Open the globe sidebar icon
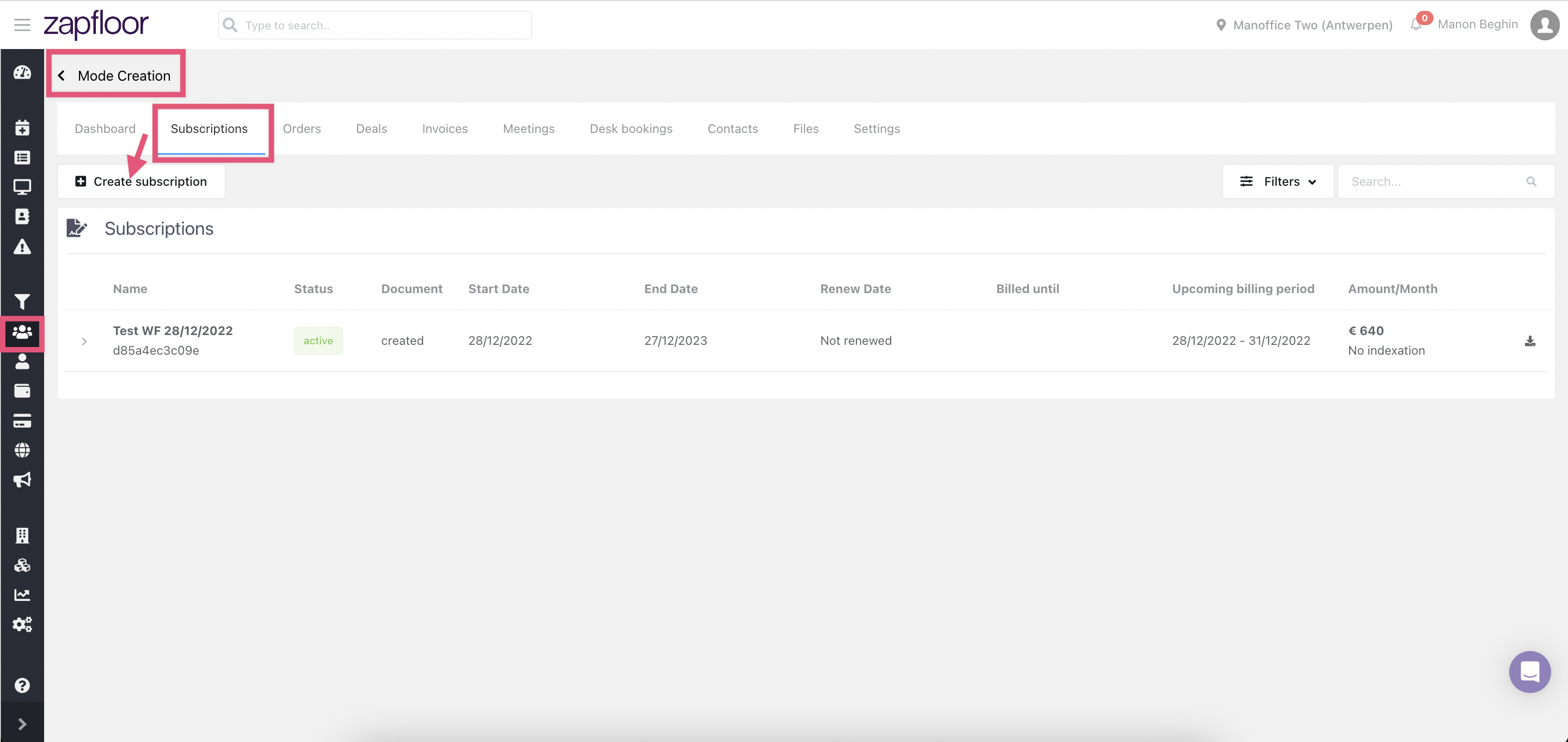The width and height of the screenshot is (1568, 742). pos(22,450)
